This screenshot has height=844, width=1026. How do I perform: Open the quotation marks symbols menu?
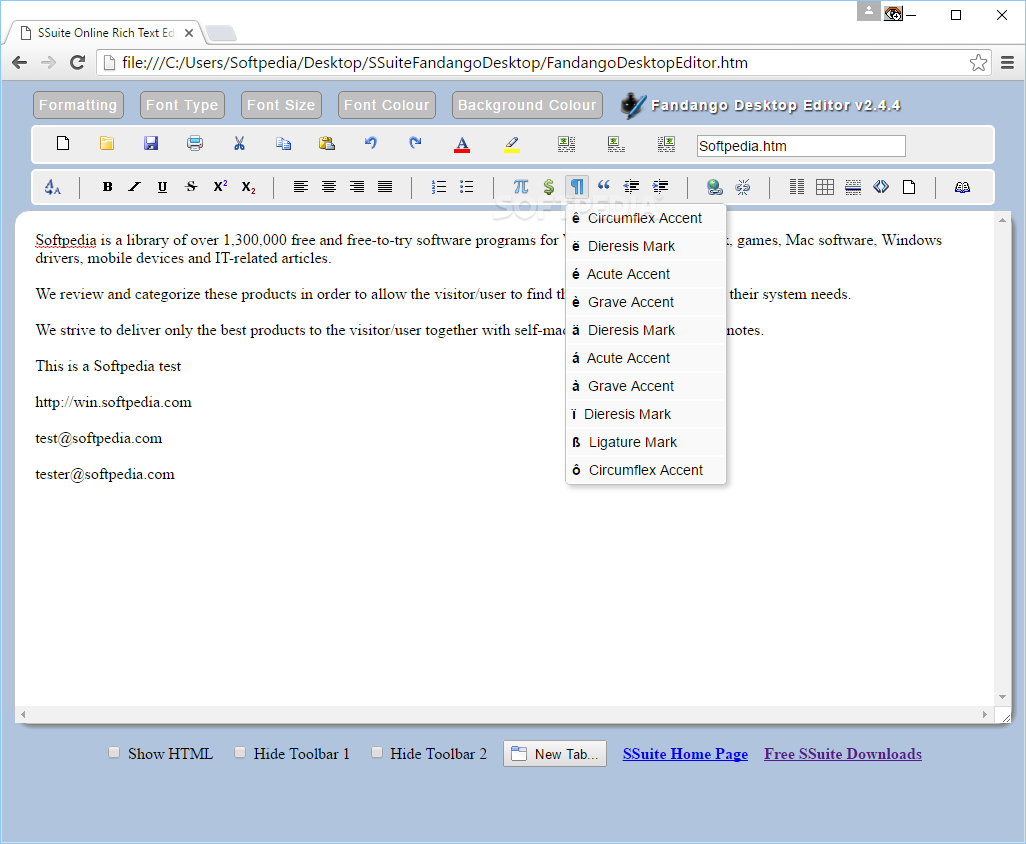coord(604,187)
